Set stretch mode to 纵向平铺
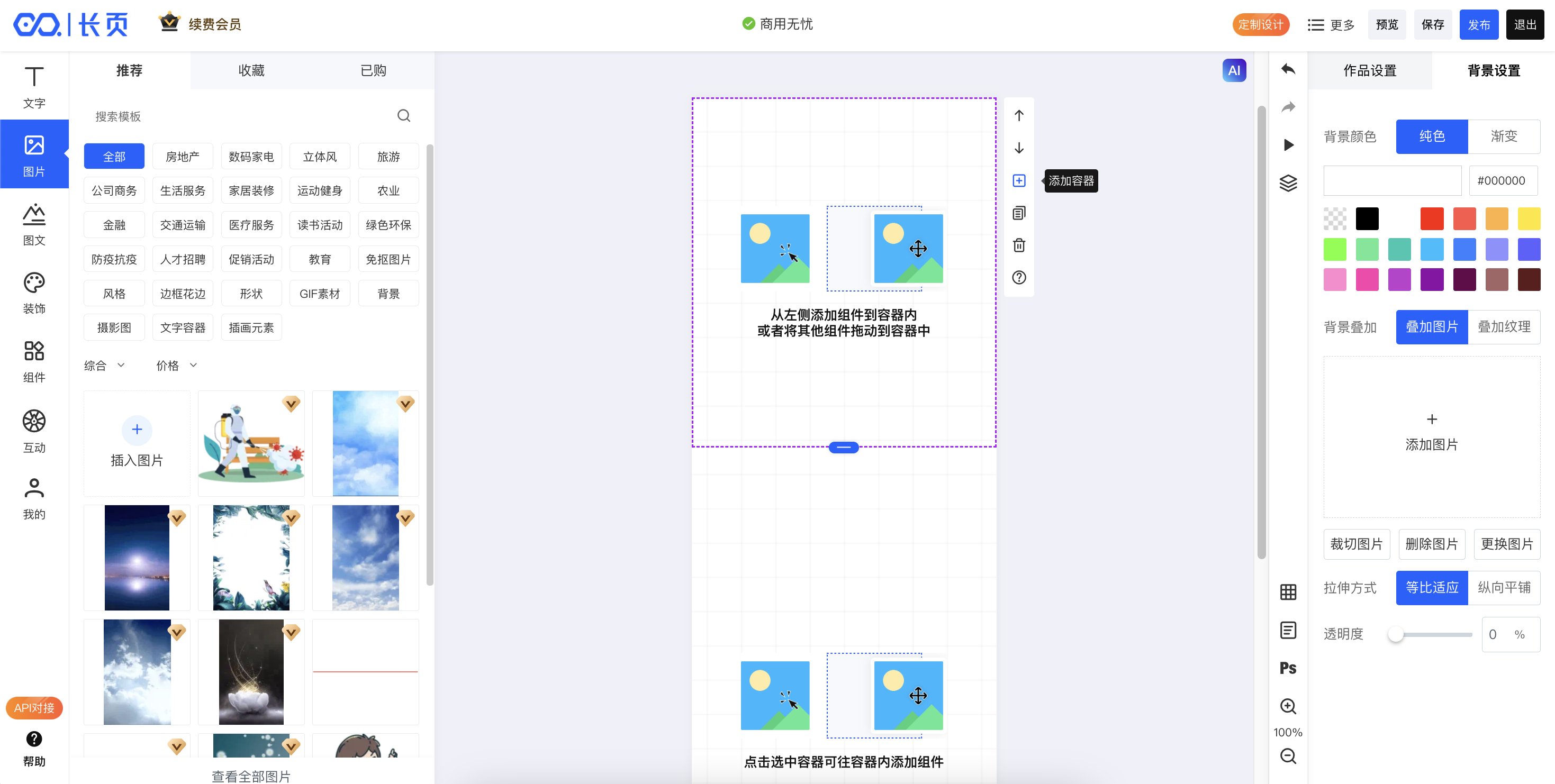The height and width of the screenshot is (784, 1555). 1503,587
